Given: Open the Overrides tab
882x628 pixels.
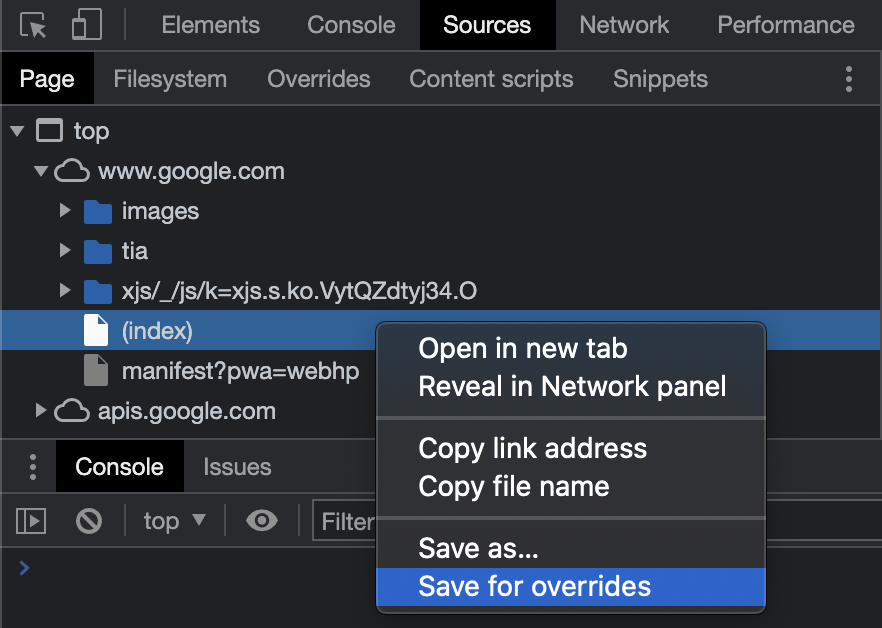Looking at the screenshot, I should click(318, 79).
